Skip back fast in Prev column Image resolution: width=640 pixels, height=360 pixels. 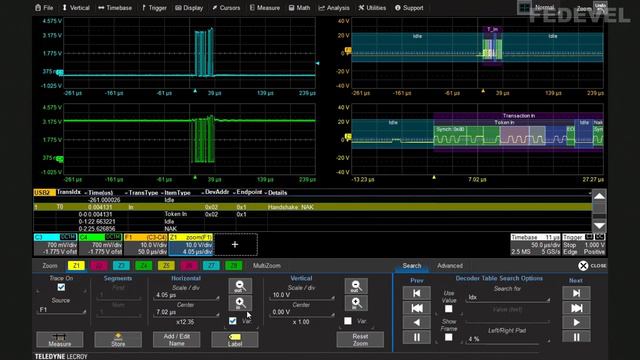pos(416,308)
